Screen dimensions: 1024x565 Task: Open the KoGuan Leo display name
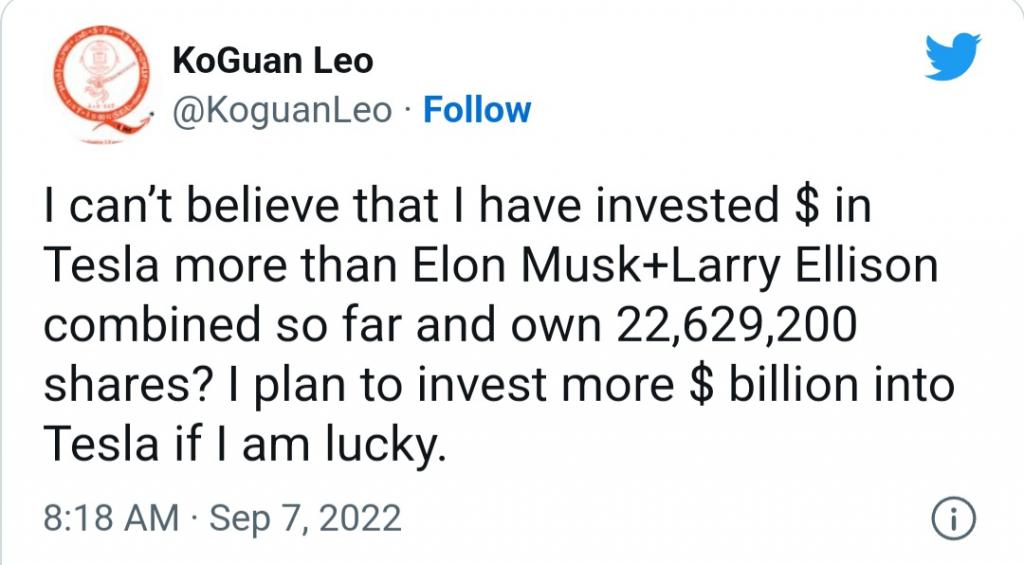(272, 61)
